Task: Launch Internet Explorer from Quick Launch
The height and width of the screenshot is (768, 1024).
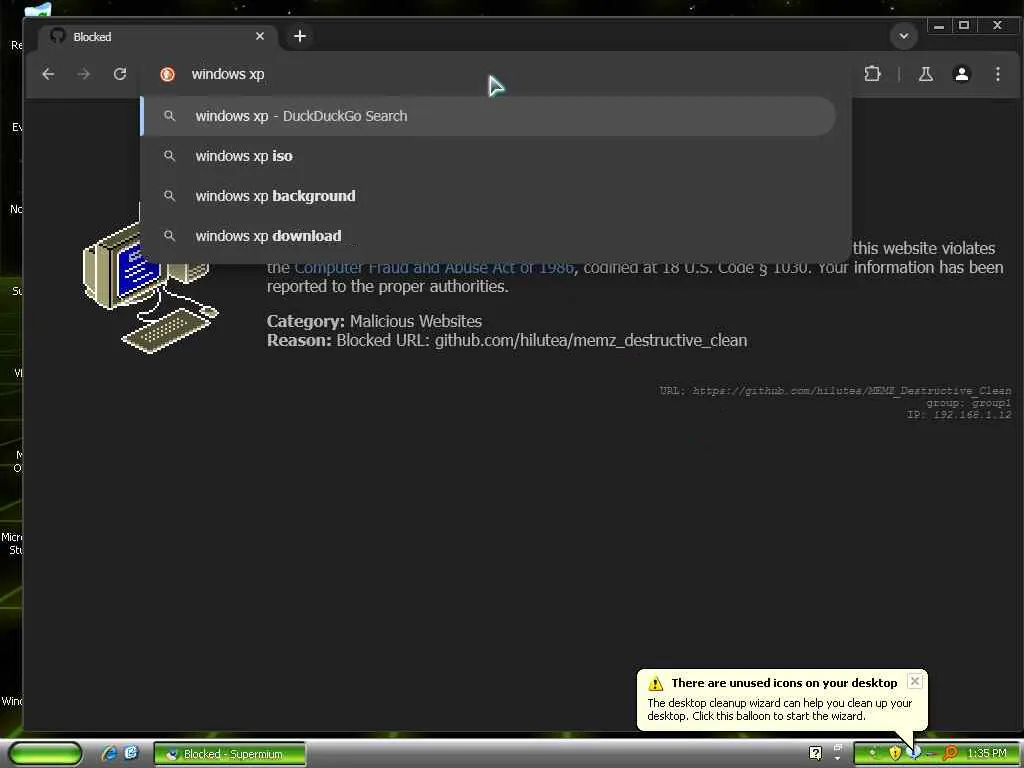Action: pos(110,753)
